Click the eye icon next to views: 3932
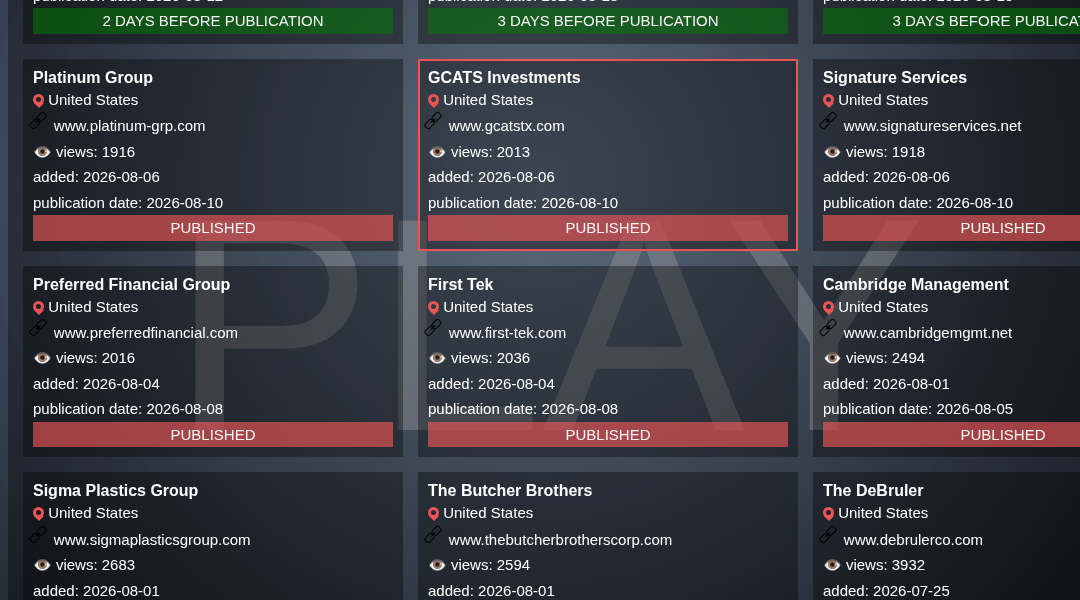This screenshot has width=1080, height=600. click(832, 565)
